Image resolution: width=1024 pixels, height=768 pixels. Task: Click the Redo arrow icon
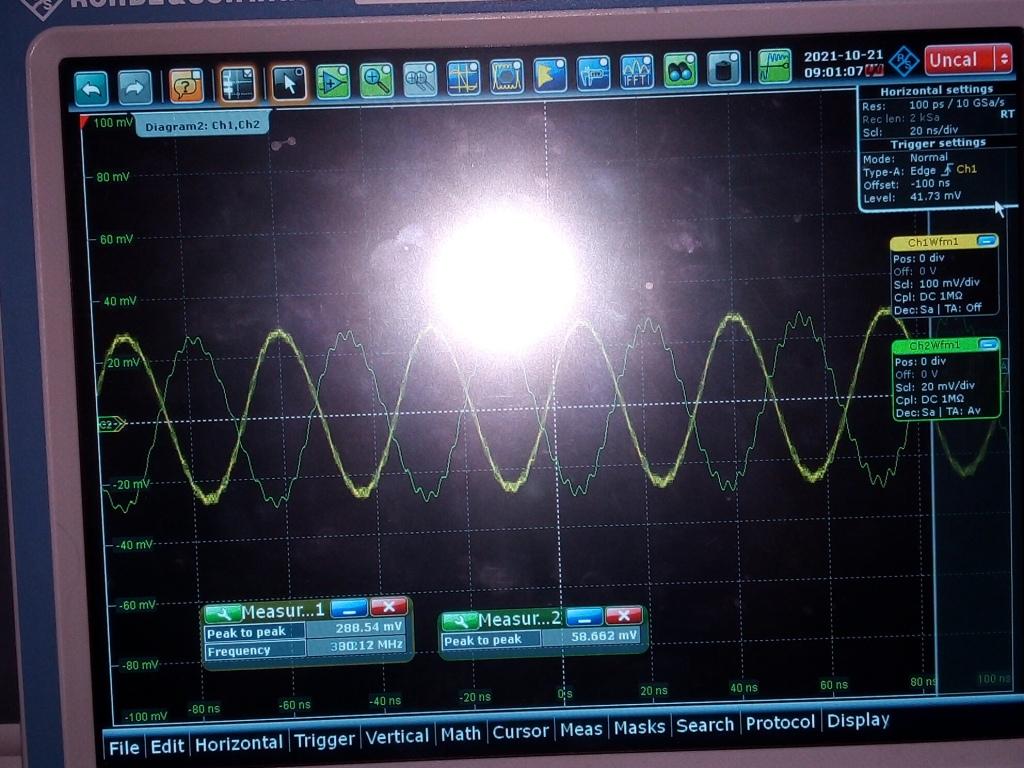[134, 87]
